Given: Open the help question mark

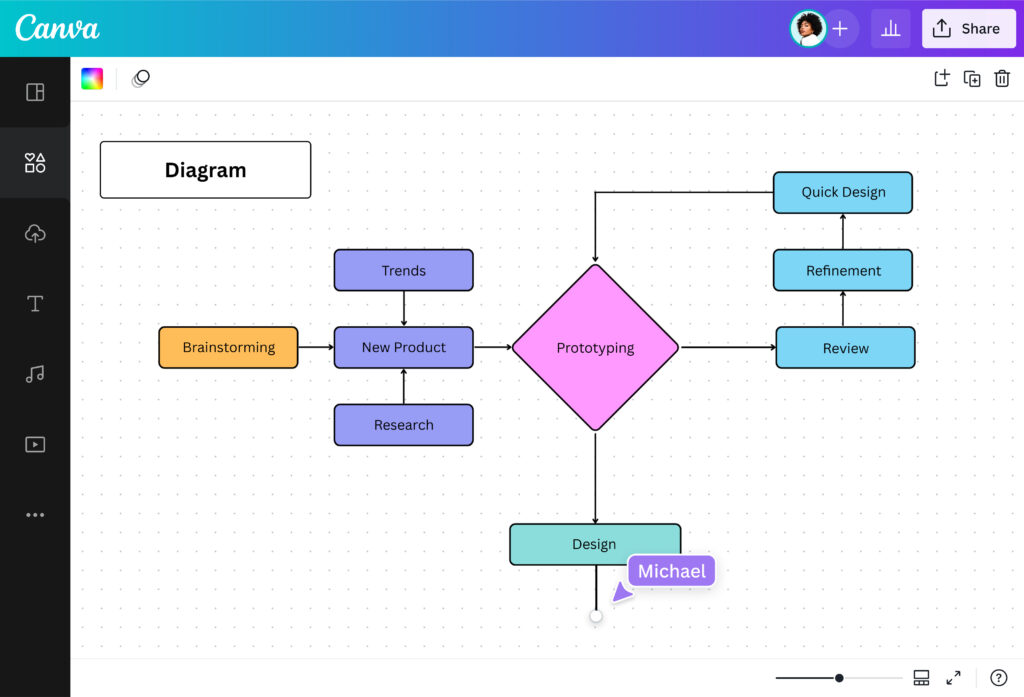Looking at the screenshot, I should 998,678.
